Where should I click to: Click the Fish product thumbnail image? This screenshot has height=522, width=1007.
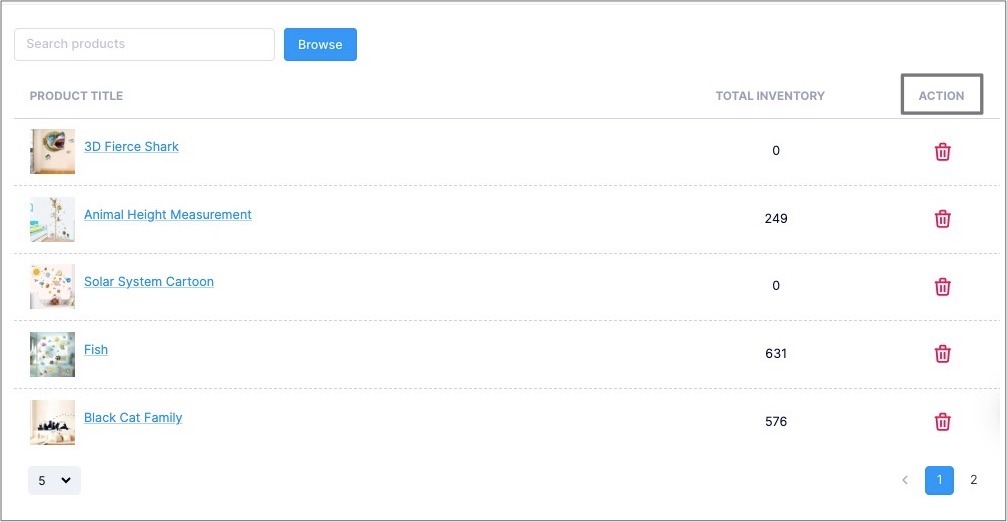pyautogui.click(x=52, y=354)
